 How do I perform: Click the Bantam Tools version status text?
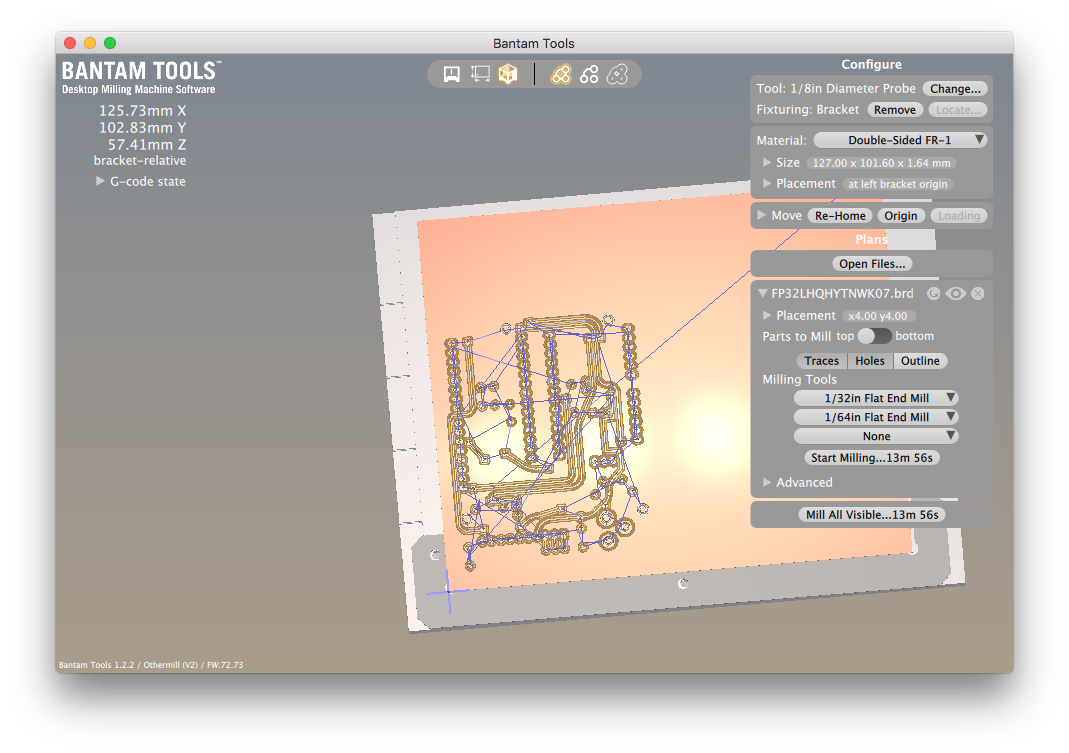(151, 665)
